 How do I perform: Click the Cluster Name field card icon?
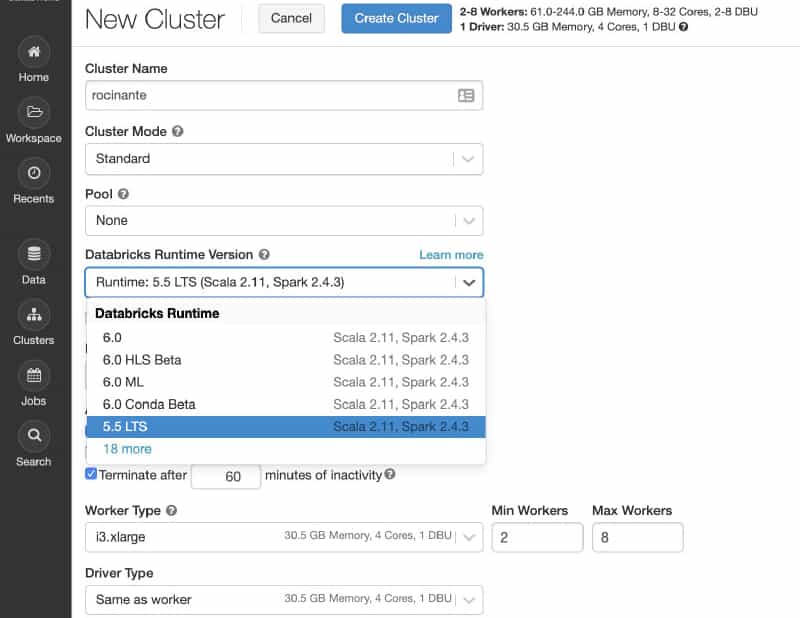pyautogui.click(x=466, y=96)
